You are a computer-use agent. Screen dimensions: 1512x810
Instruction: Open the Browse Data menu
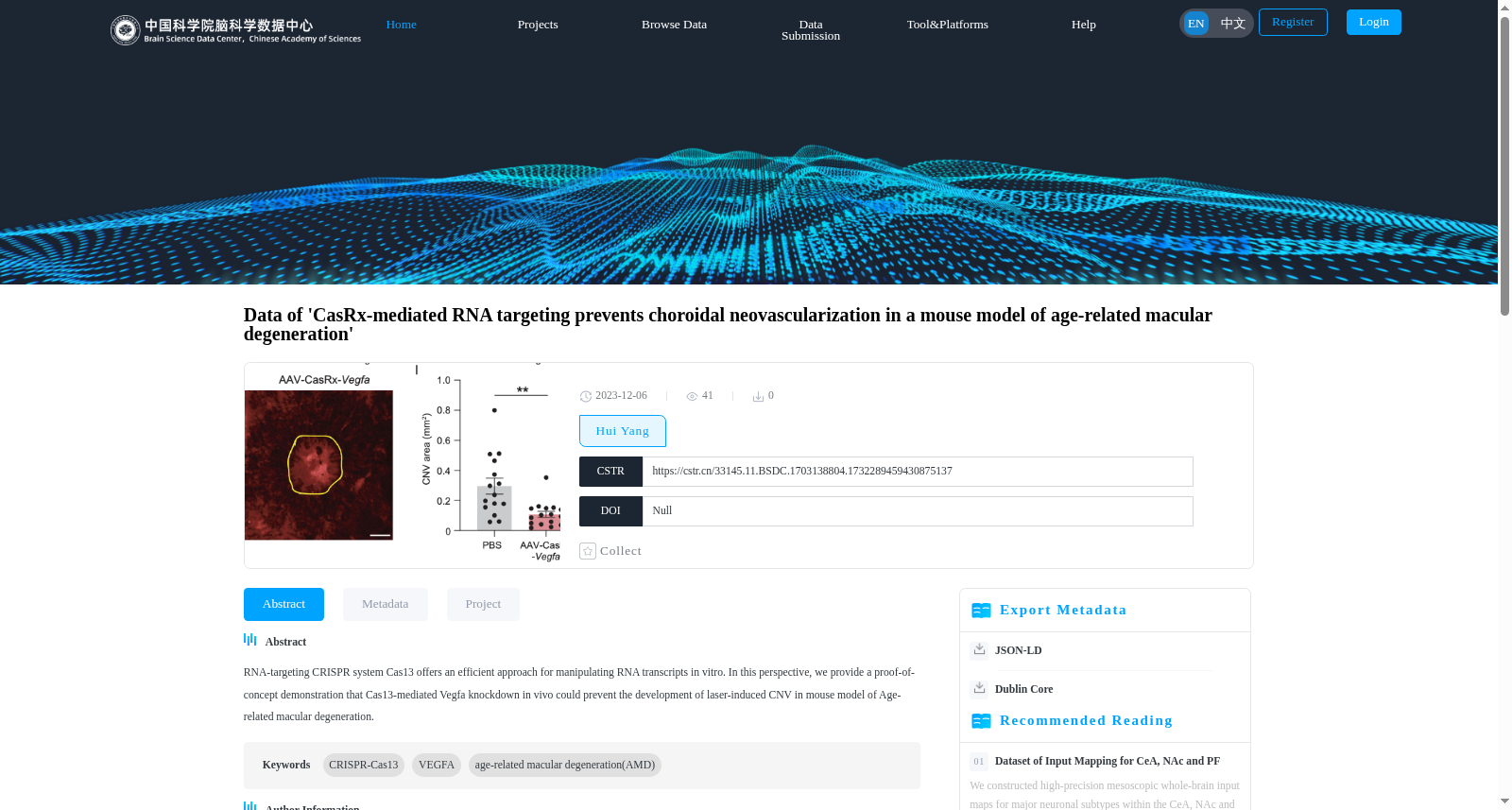tap(674, 25)
